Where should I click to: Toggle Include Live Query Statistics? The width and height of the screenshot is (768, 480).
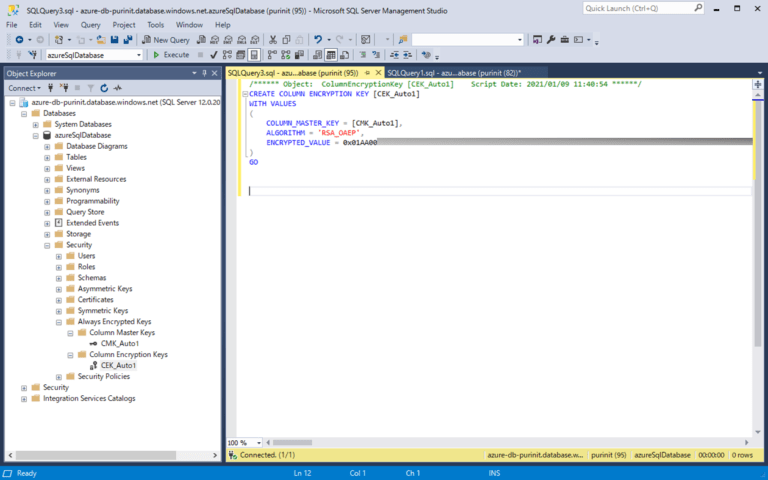pyautogui.click(x=286, y=55)
